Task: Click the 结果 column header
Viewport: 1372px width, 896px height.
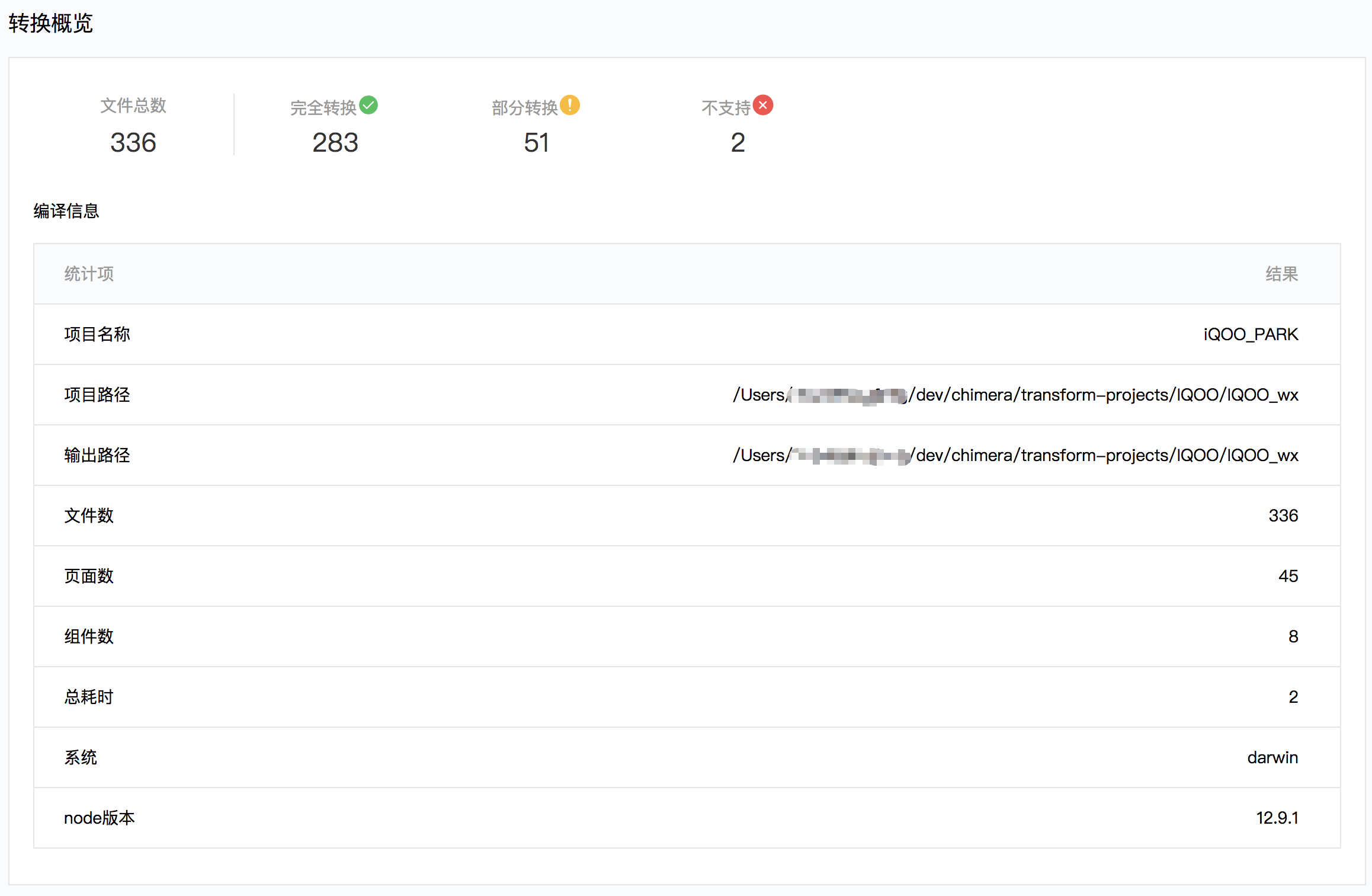Action: click(x=1281, y=274)
